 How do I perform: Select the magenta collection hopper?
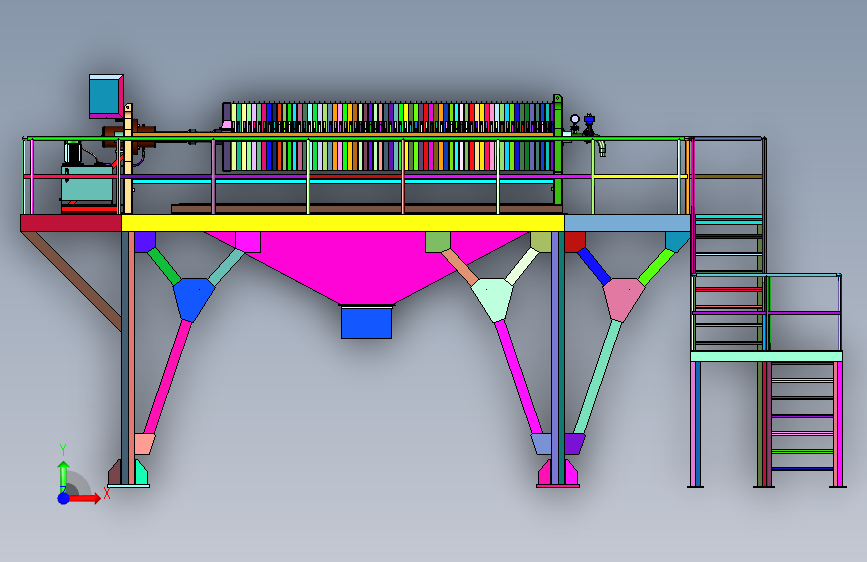(x=366, y=266)
